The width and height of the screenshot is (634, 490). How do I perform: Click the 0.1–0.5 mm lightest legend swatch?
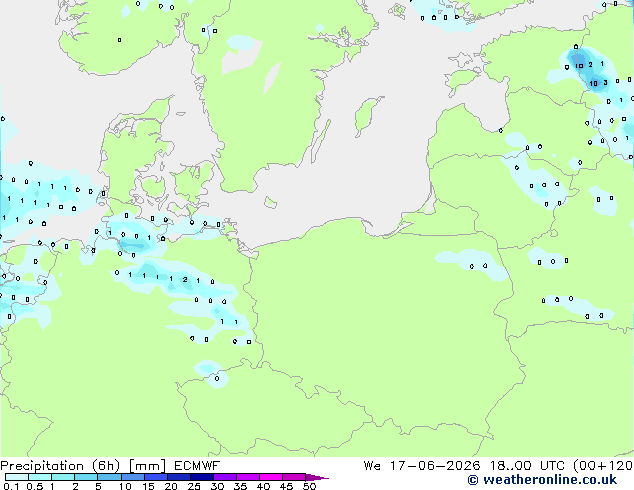click(x=17, y=477)
